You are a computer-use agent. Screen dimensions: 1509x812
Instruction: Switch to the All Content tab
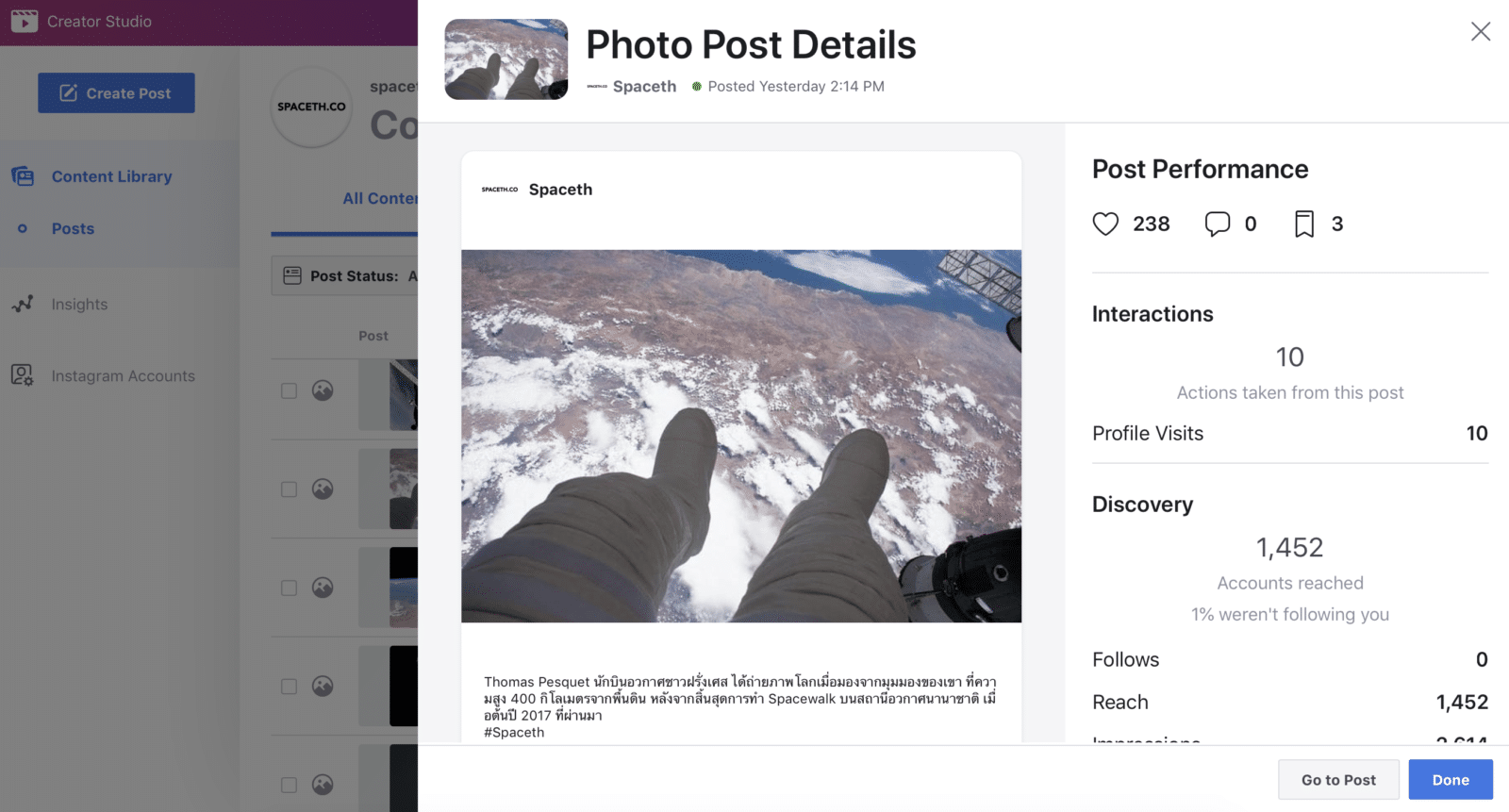click(379, 198)
